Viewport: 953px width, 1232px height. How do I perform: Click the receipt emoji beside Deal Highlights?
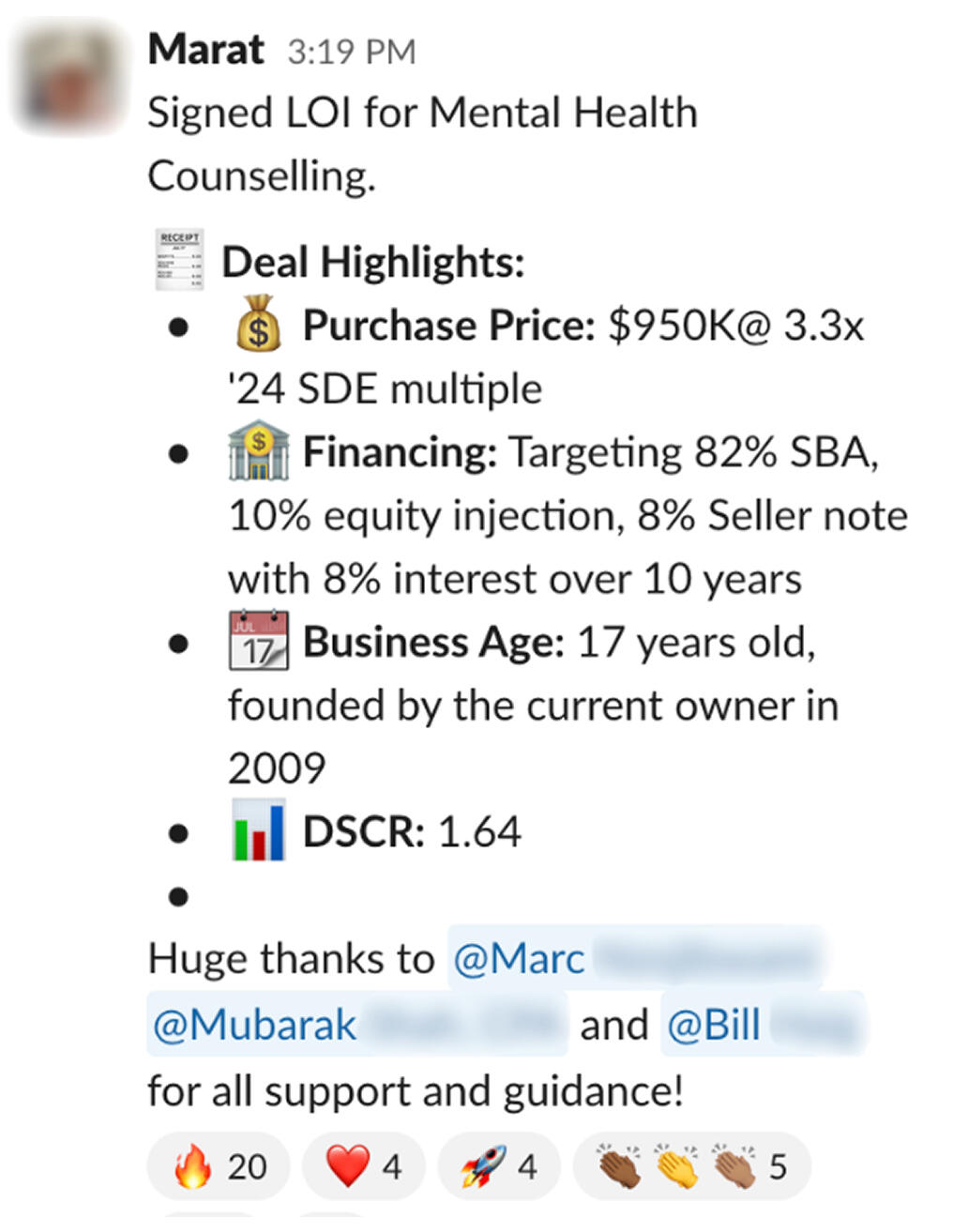[x=178, y=260]
